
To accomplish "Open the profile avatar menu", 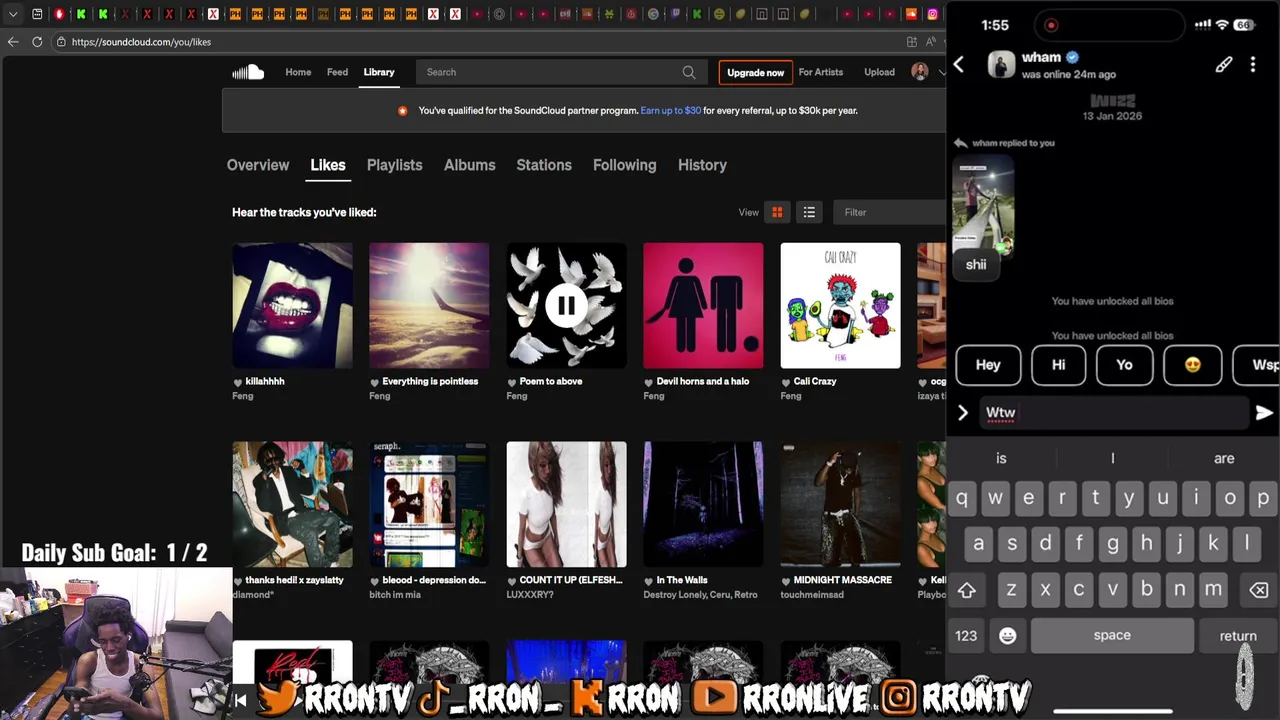I will [x=920, y=72].
